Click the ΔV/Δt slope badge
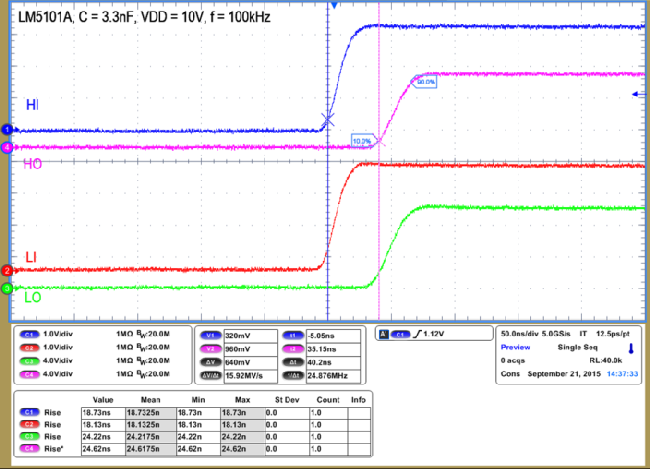Image resolution: width=650 pixels, height=469 pixels. point(211,376)
